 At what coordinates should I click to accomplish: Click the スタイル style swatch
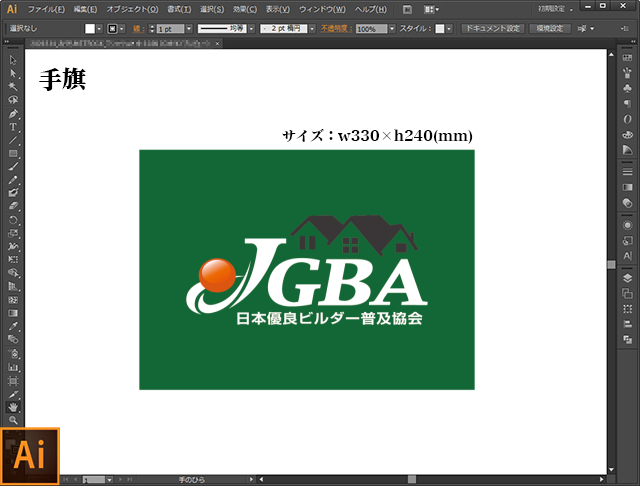coord(440,29)
